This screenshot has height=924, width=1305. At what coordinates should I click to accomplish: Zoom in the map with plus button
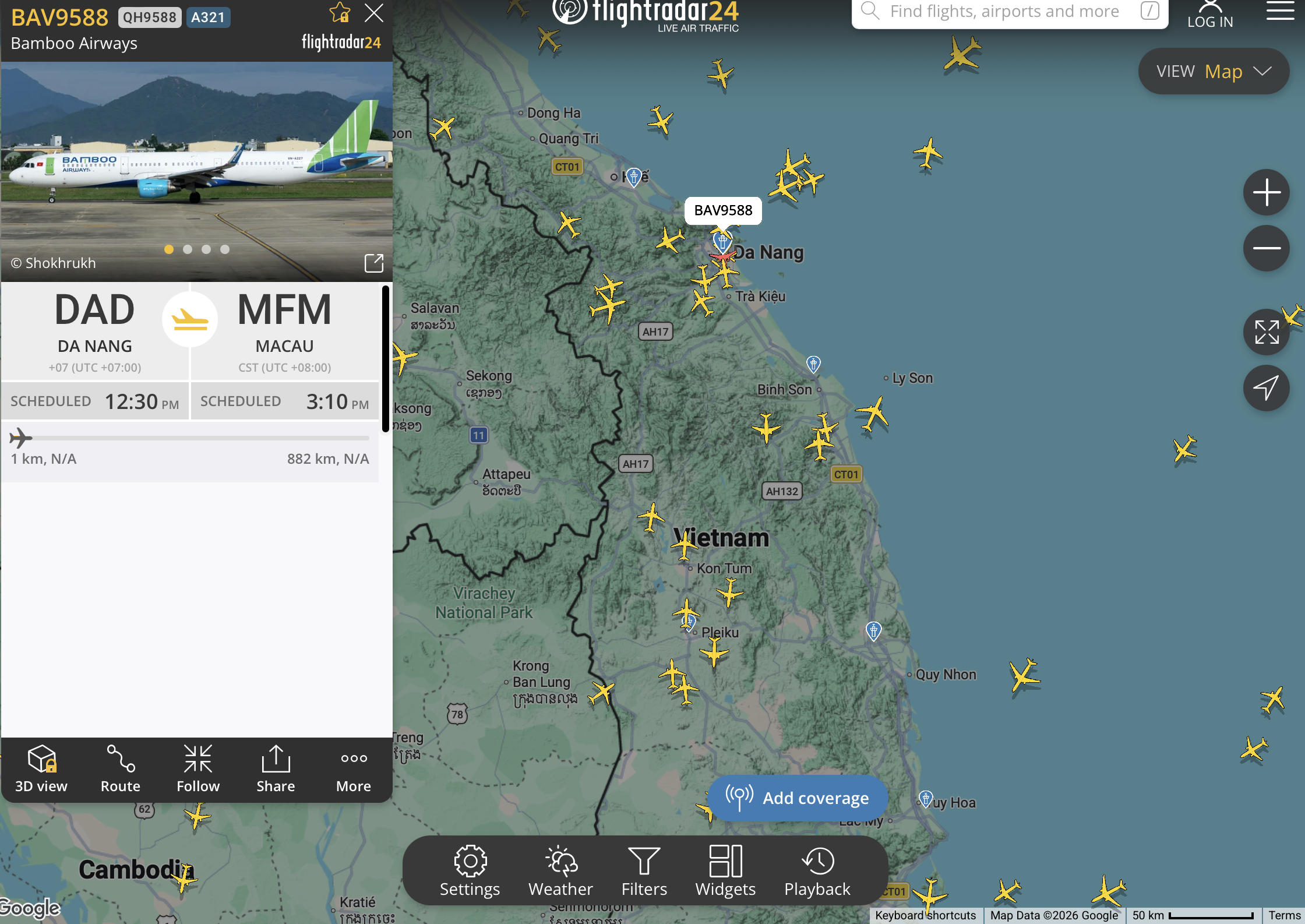(1267, 192)
